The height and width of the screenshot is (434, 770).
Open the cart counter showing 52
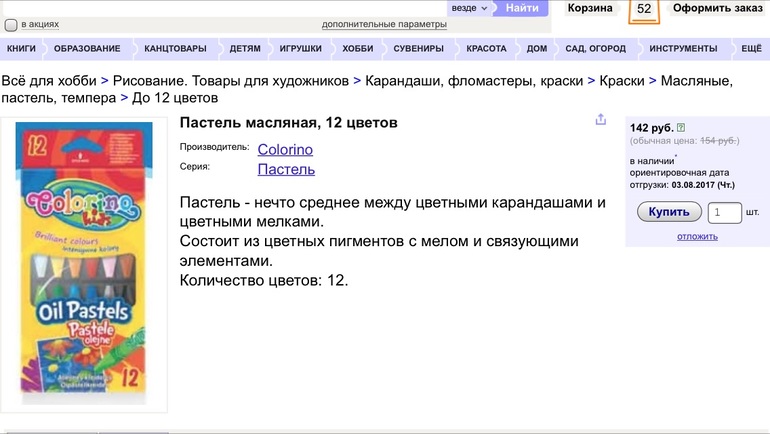tap(644, 10)
